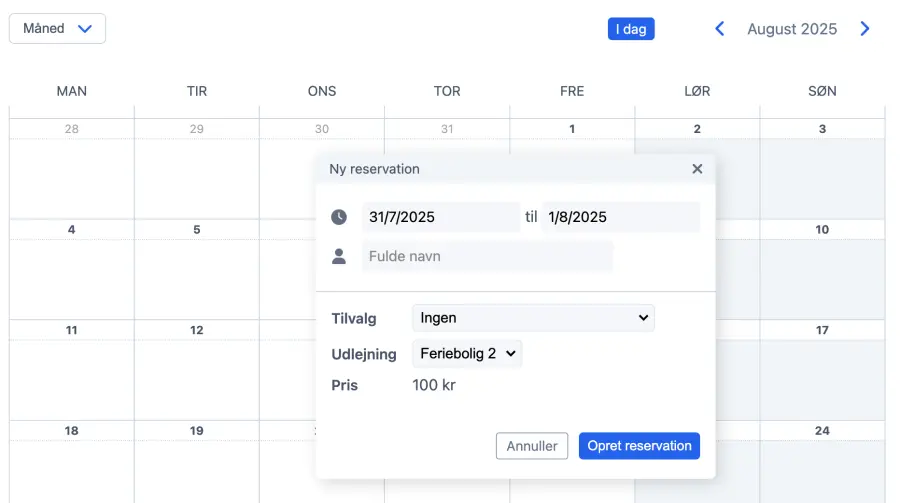The width and height of the screenshot is (900, 503).
Task: Select day 29 of previous month
Action: 197,170
